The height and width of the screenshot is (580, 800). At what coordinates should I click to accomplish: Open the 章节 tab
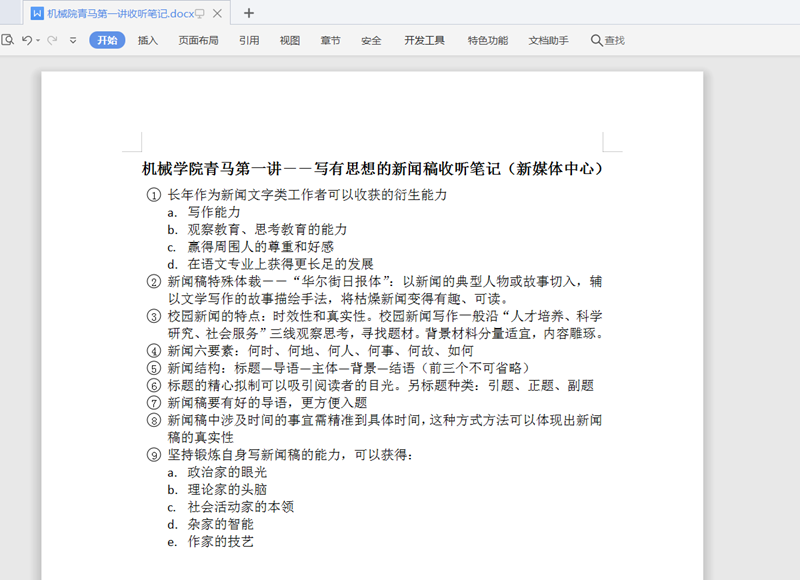click(x=330, y=40)
